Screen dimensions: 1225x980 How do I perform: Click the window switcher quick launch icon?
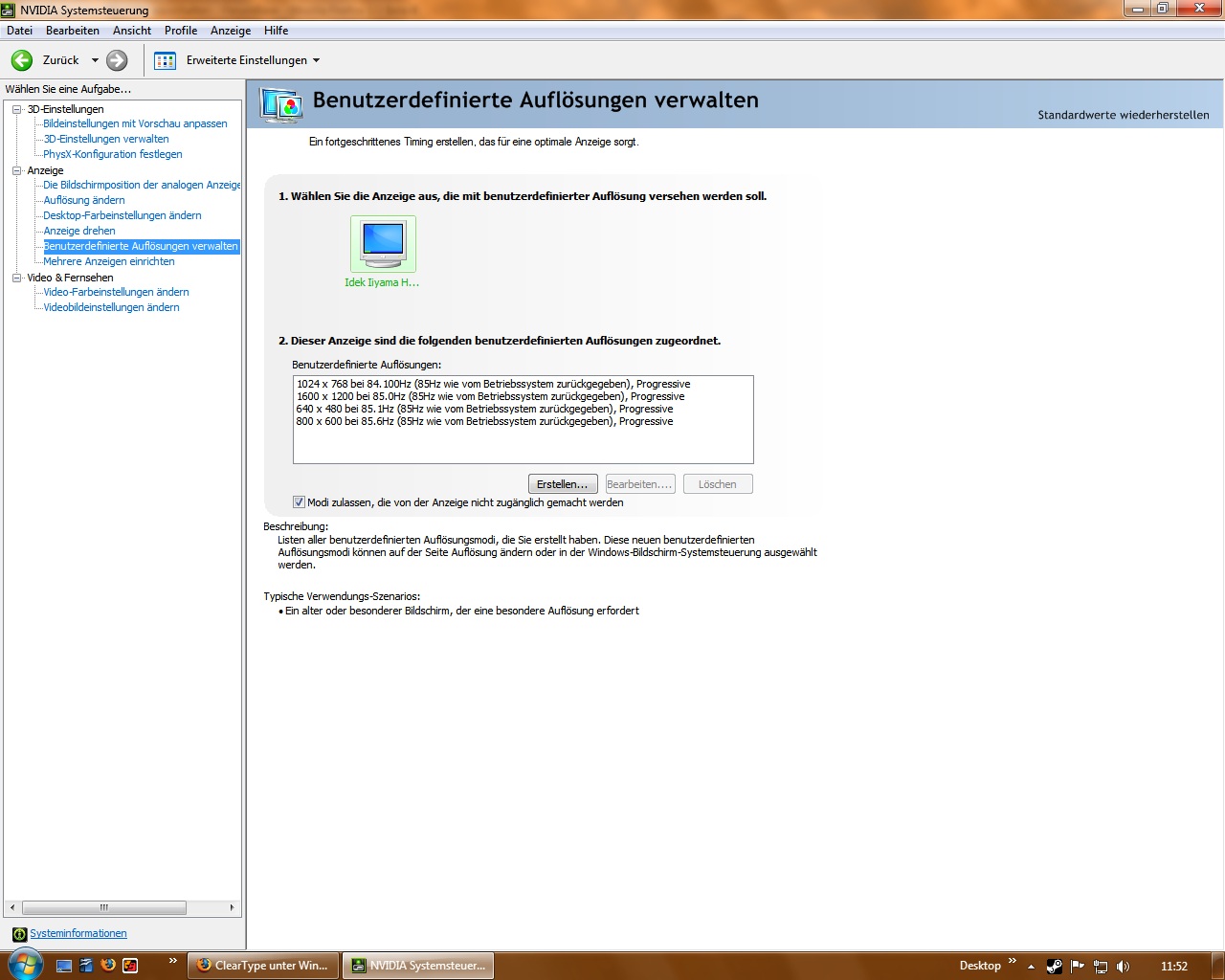click(86, 966)
